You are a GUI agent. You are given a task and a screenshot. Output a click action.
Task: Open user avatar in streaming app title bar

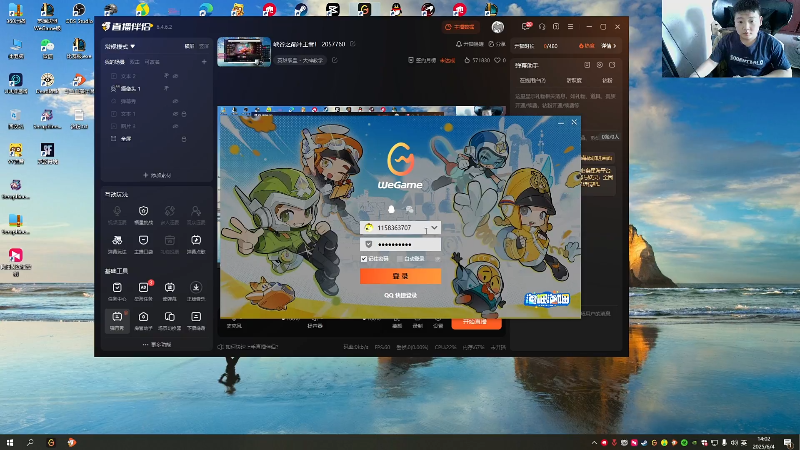point(497,27)
